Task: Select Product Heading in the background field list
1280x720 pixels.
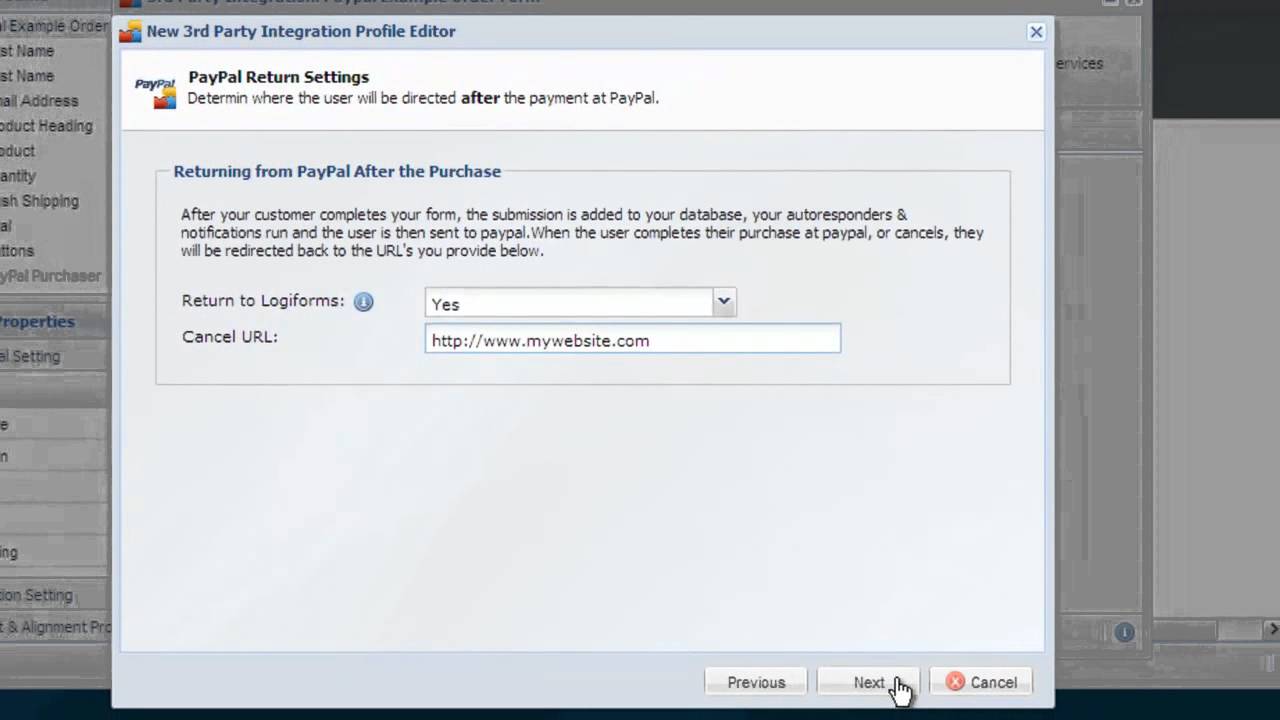Action: [46, 126]
